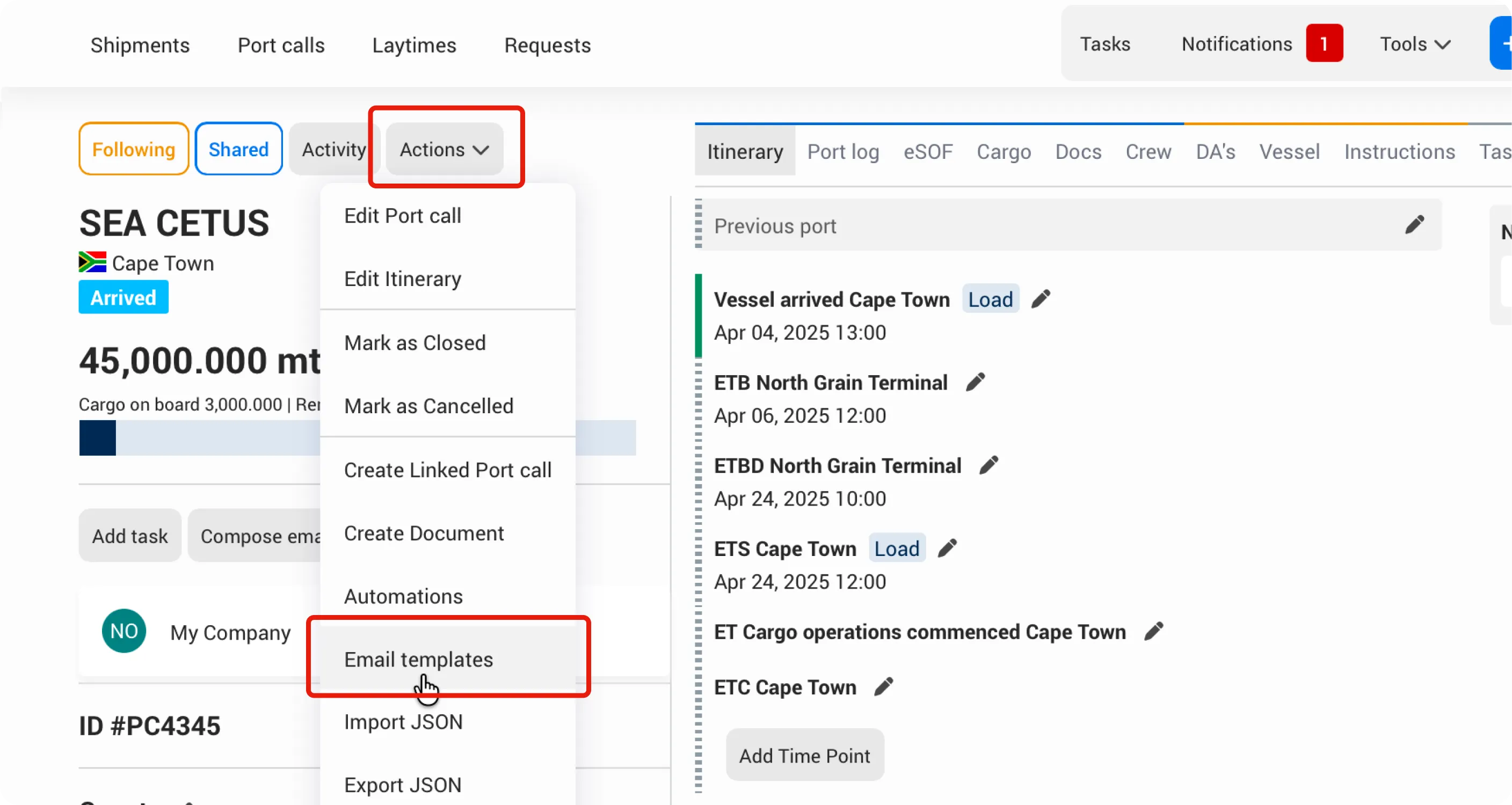
Task: Toggle the Shared status button
Action: coord(239,149)
